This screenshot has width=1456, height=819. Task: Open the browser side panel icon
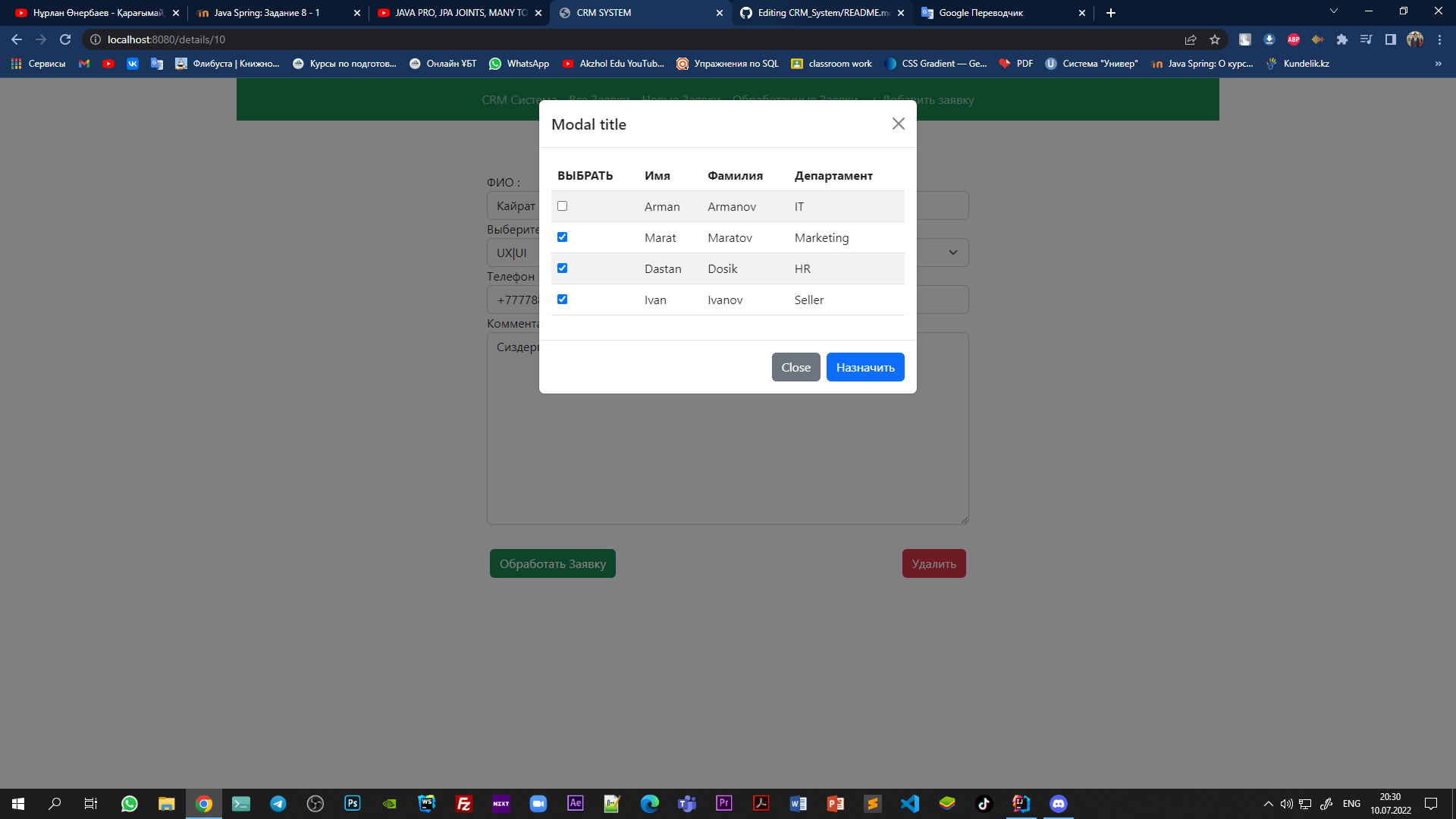pyautogui.click(x=1391, y=39)
